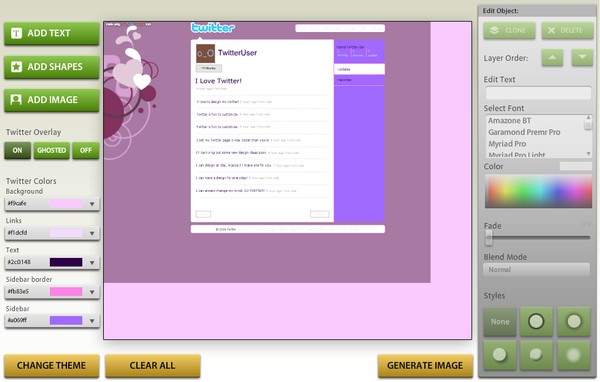Click the Edit Text input field
Image resolution: width=600 pixels, height=382 pixels.
pos(538,93)
